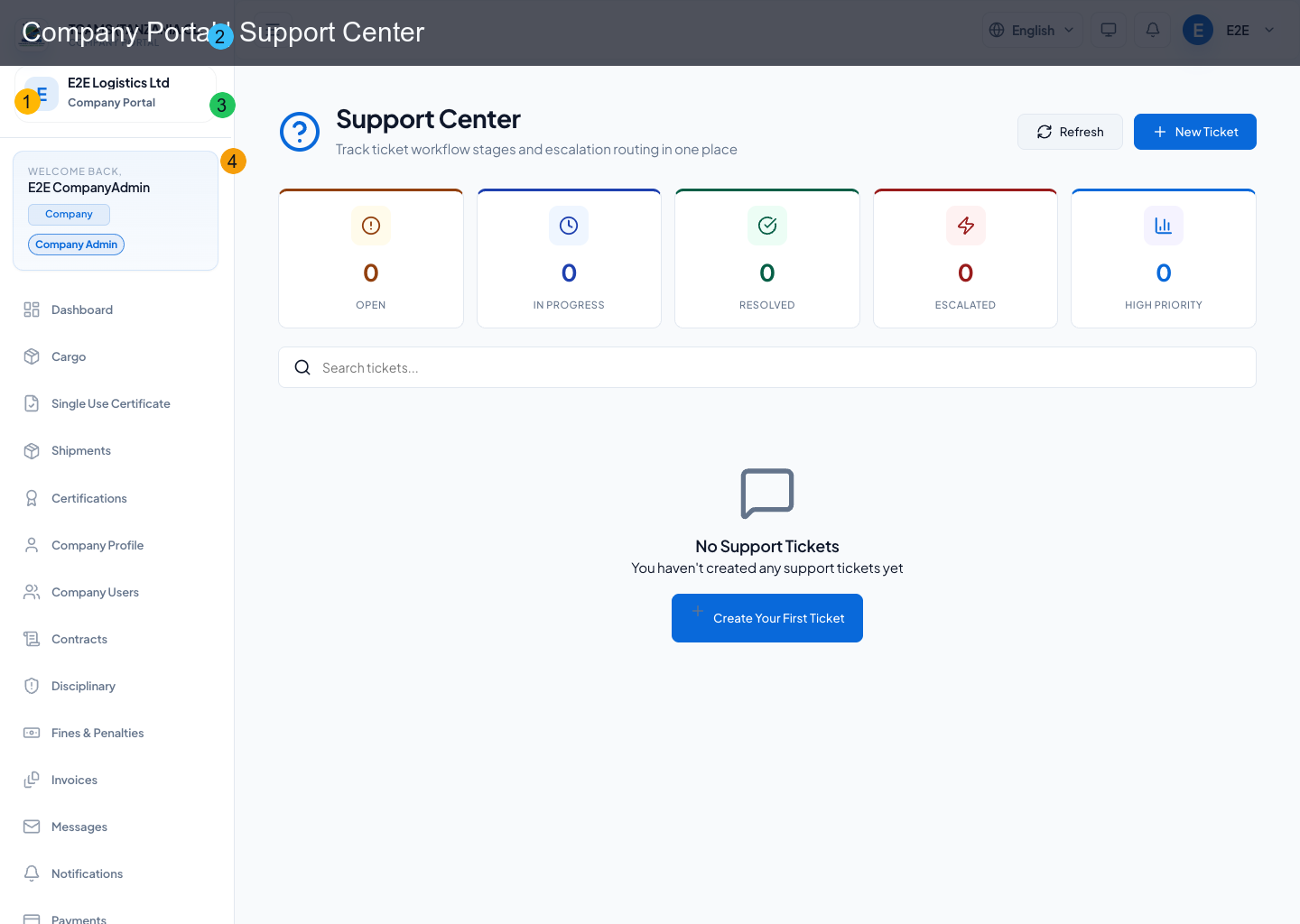
Task: Click the Disciplinary shield icon
Action: point(32,686)
